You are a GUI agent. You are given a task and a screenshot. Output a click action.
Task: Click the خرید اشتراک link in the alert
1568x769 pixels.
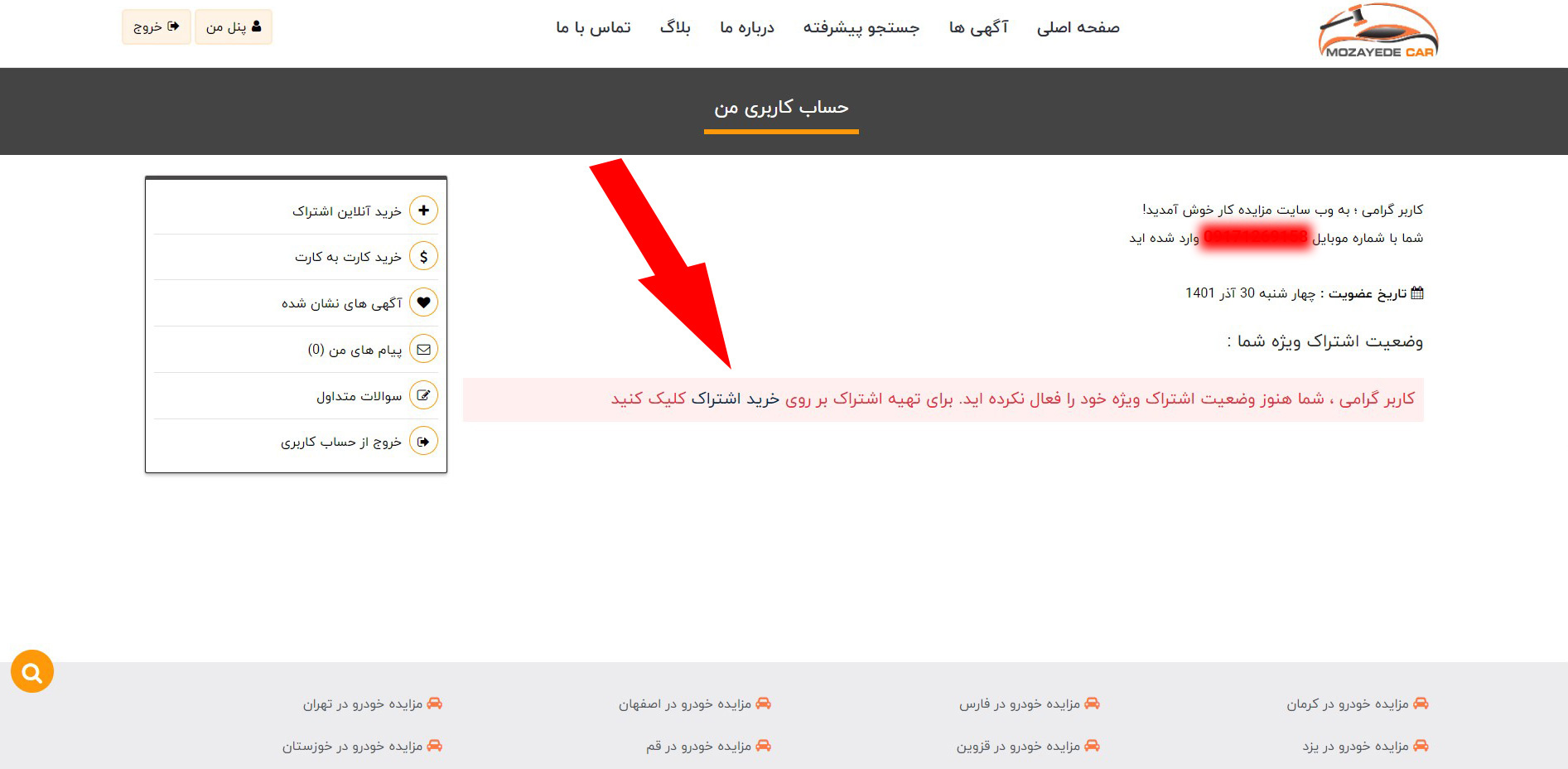click(x=736, y=399)
